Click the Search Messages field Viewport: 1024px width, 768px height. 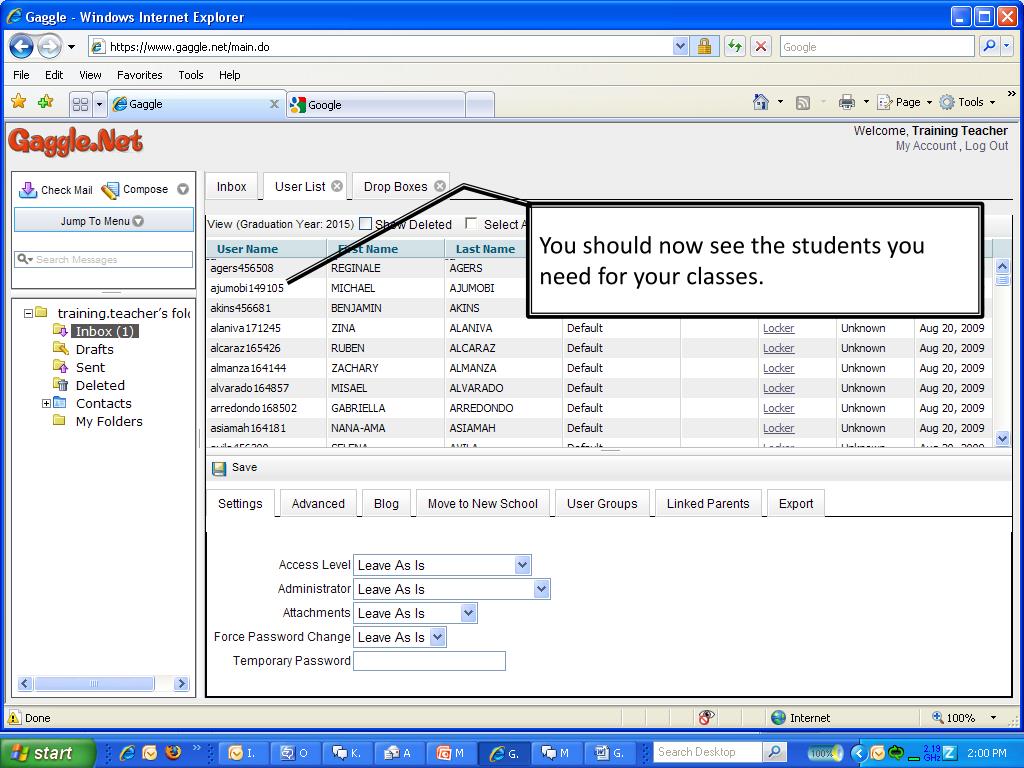pyautogui.click(x=104, y=259)
